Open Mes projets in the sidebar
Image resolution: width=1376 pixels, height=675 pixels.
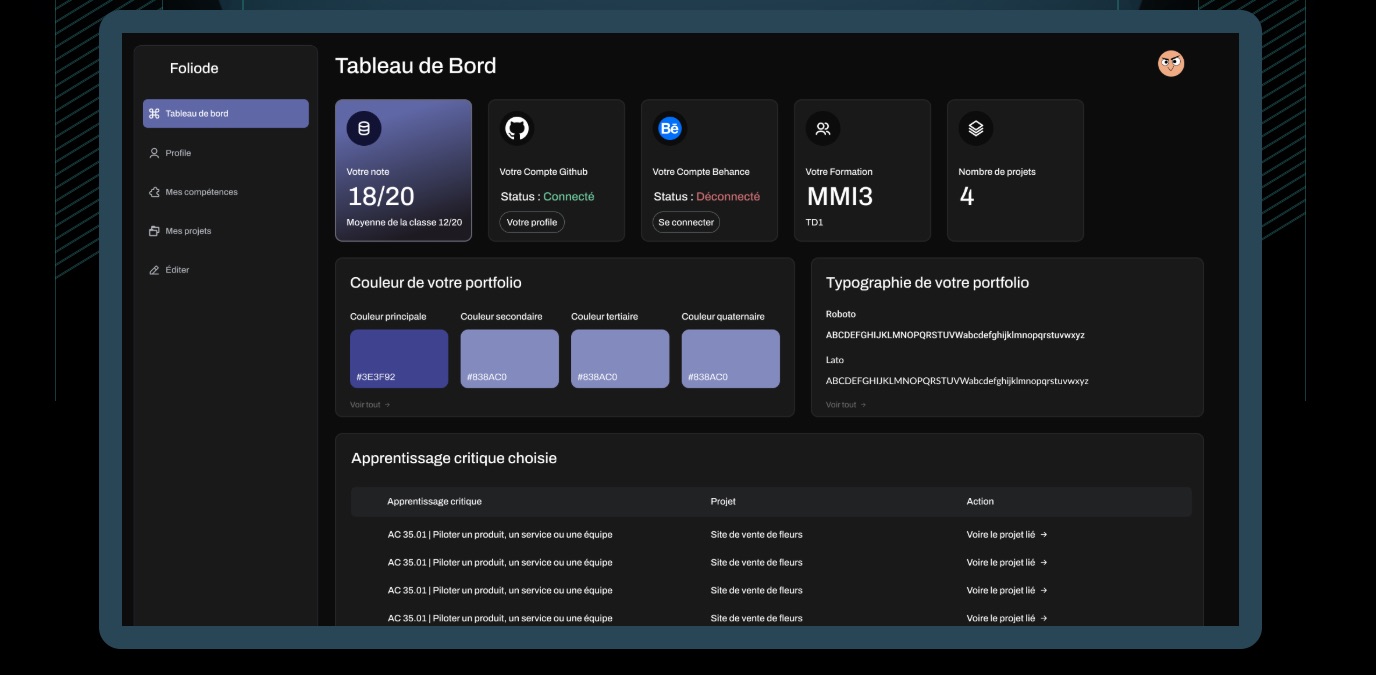tap(188, 231)
